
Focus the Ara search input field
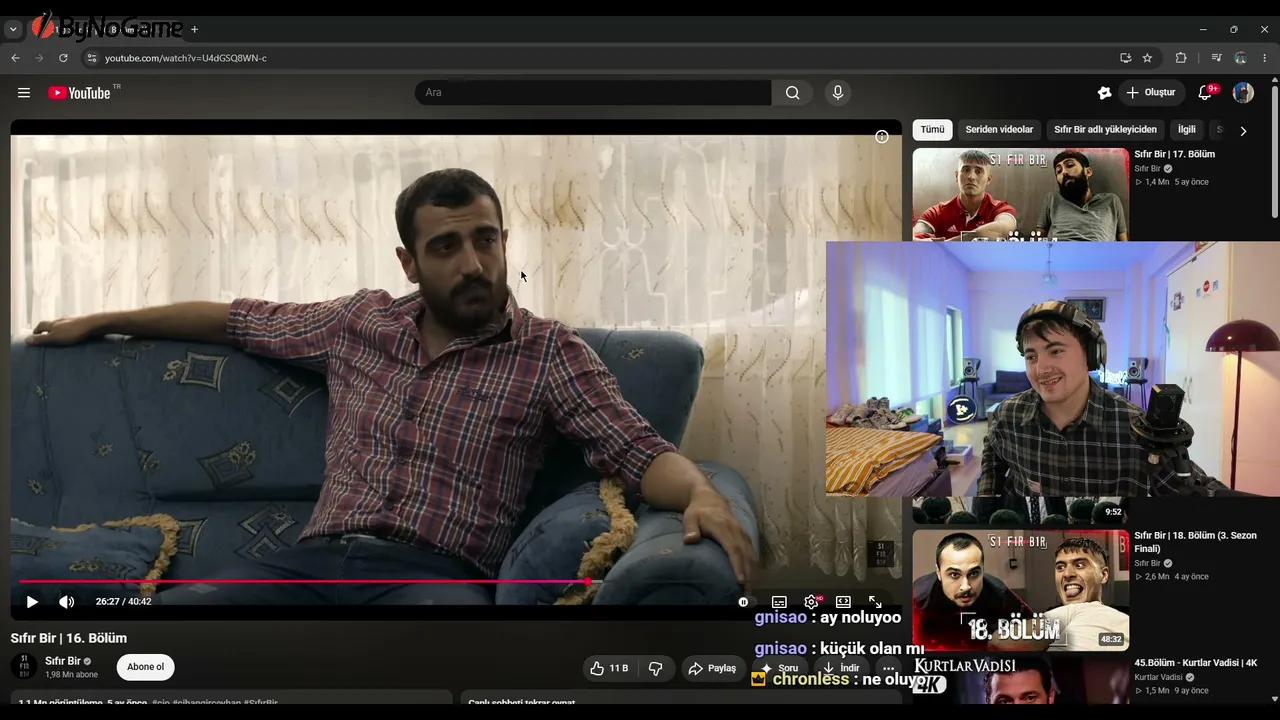tap(593, 93)
